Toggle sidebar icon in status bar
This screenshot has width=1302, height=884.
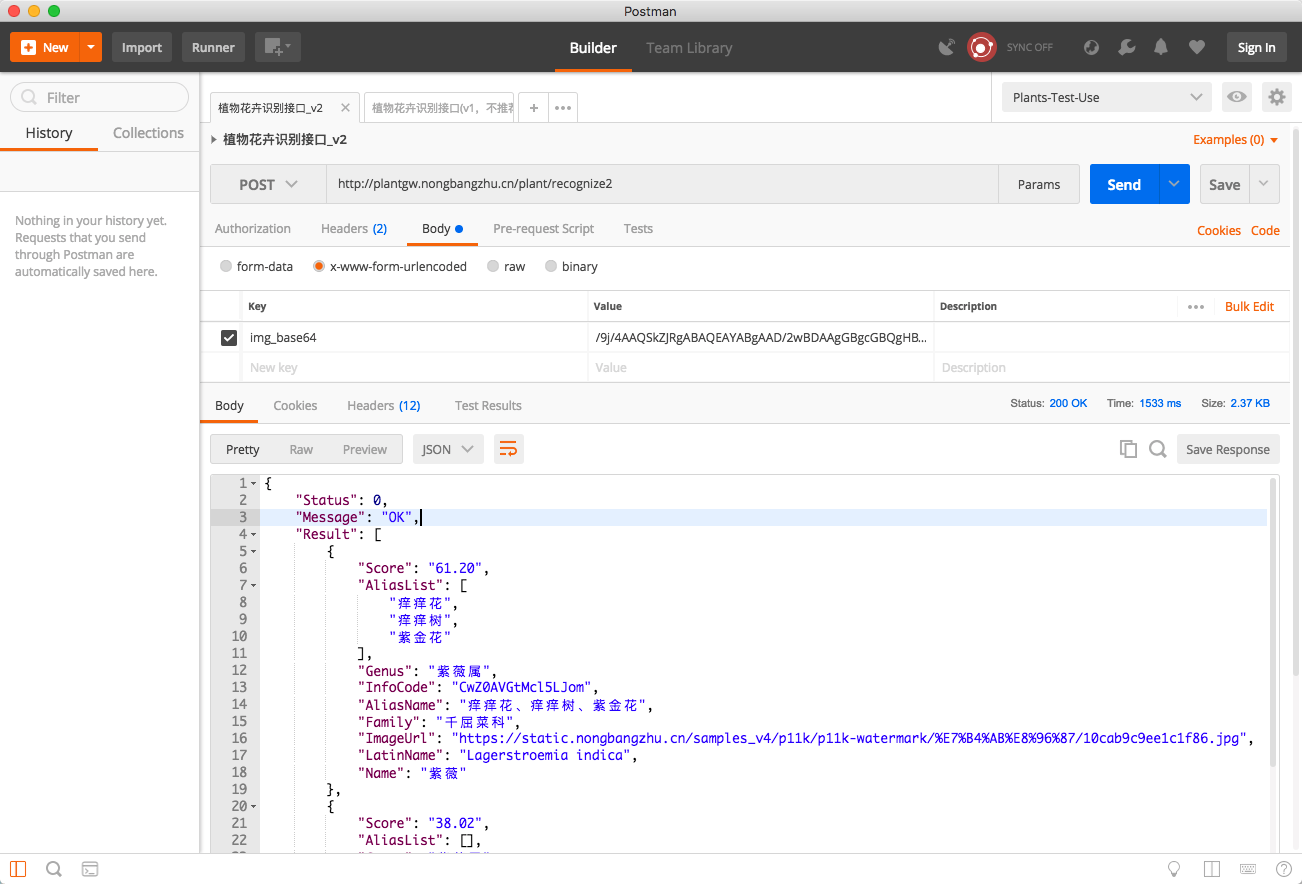(x=18, y=869)
